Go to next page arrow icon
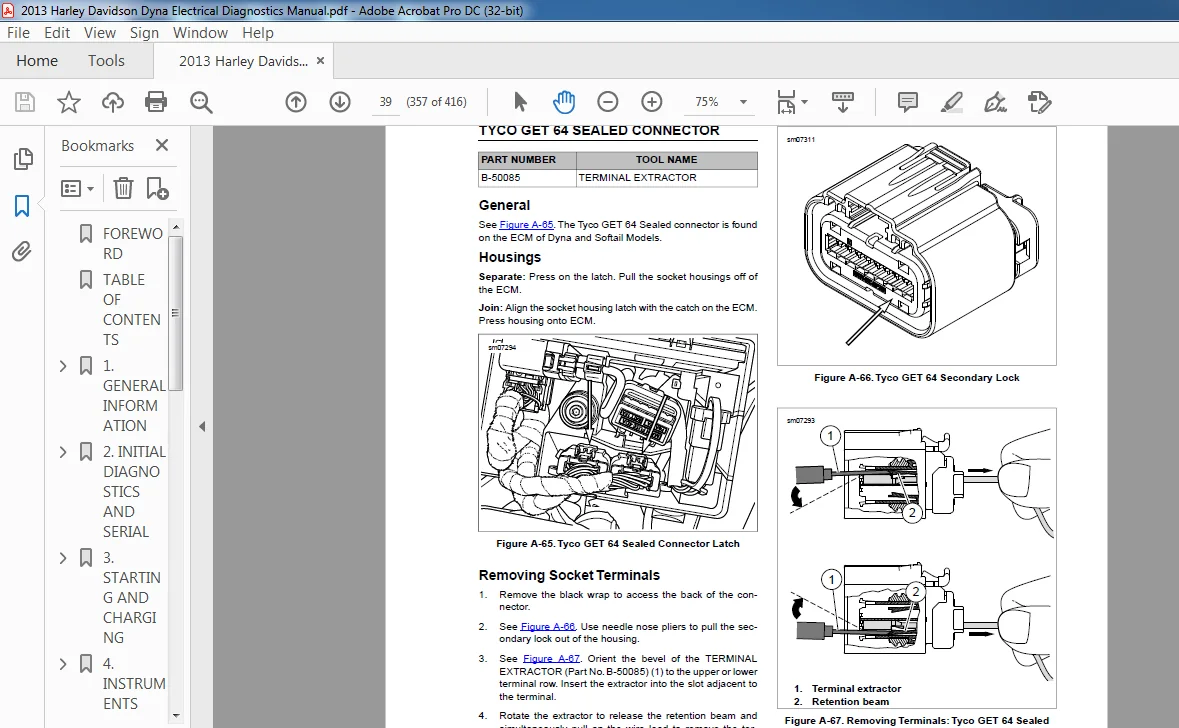Screen dimensions: 1179x728 (x=340, y=102)
